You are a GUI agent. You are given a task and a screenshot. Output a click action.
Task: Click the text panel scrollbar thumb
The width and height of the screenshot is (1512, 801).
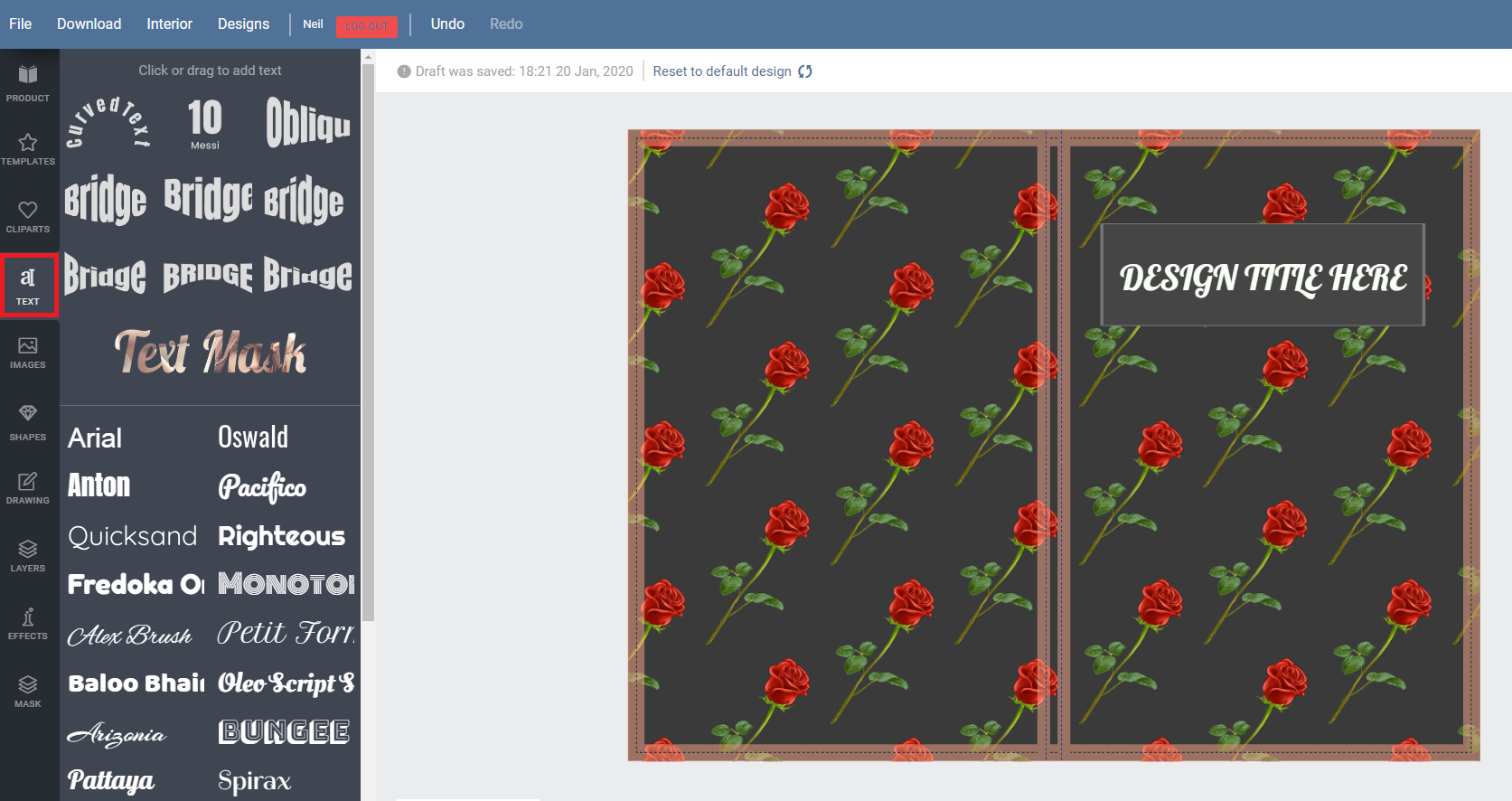pos(368,342)
